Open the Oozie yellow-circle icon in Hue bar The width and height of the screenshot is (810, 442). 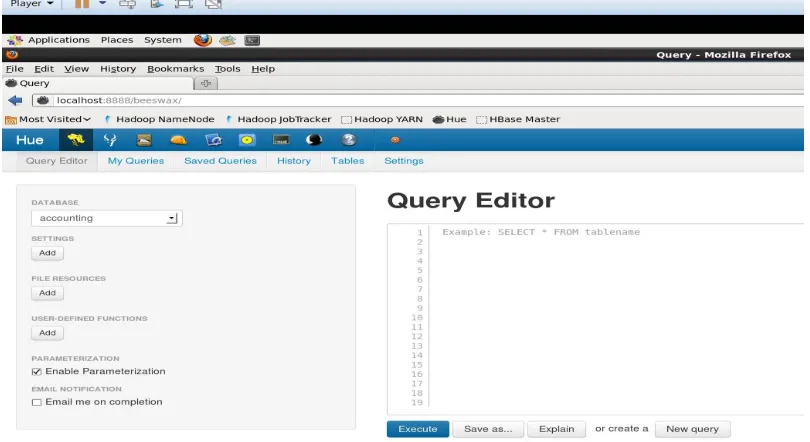pyautogui.click(x=247, y=140)
